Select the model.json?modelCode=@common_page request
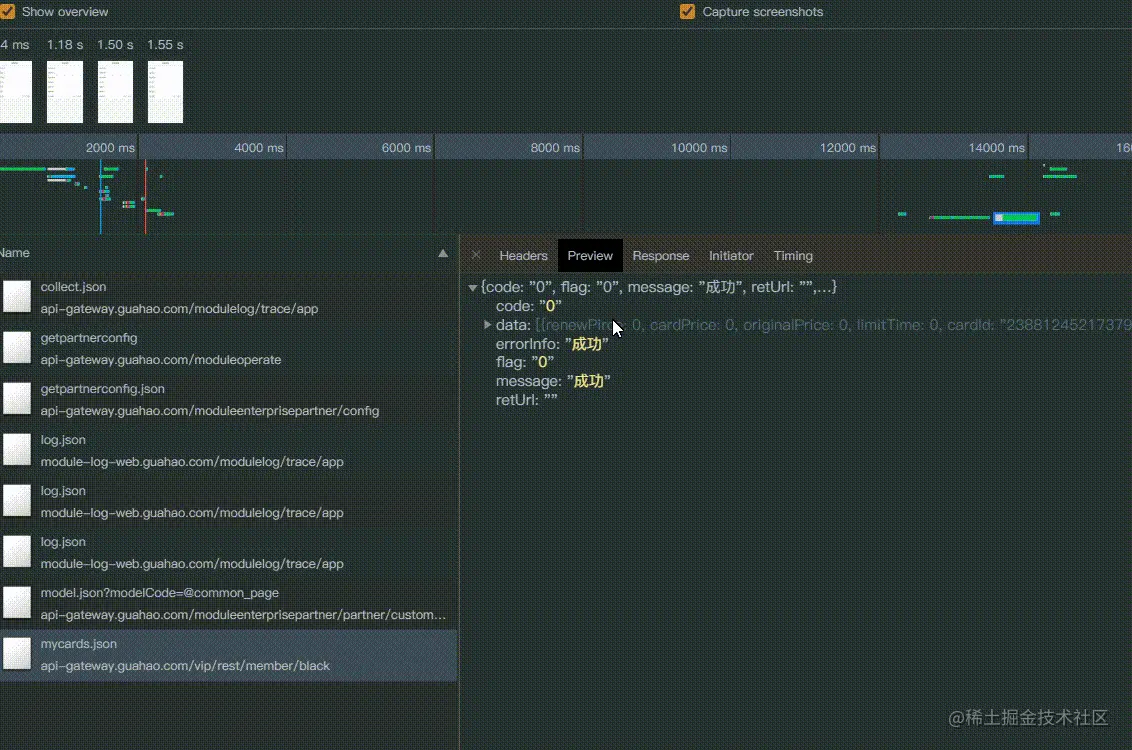1132x750 pixels. tap(228, 603)
